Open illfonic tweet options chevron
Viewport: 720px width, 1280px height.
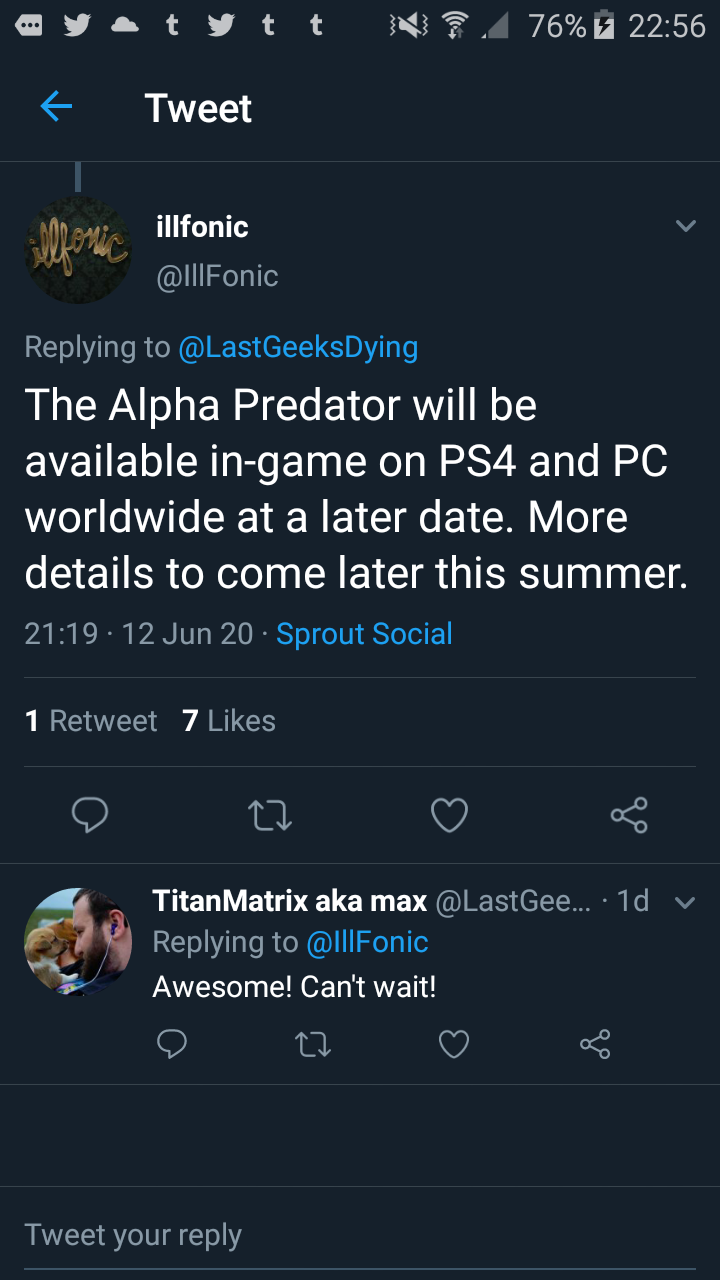coord(685,226)
